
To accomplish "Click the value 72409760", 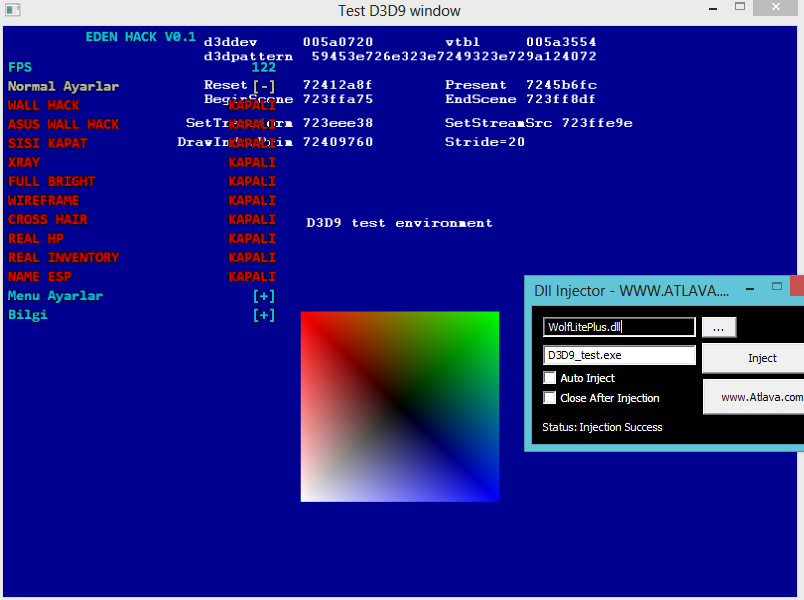I will pyautogui.click(x=338, y=142).
